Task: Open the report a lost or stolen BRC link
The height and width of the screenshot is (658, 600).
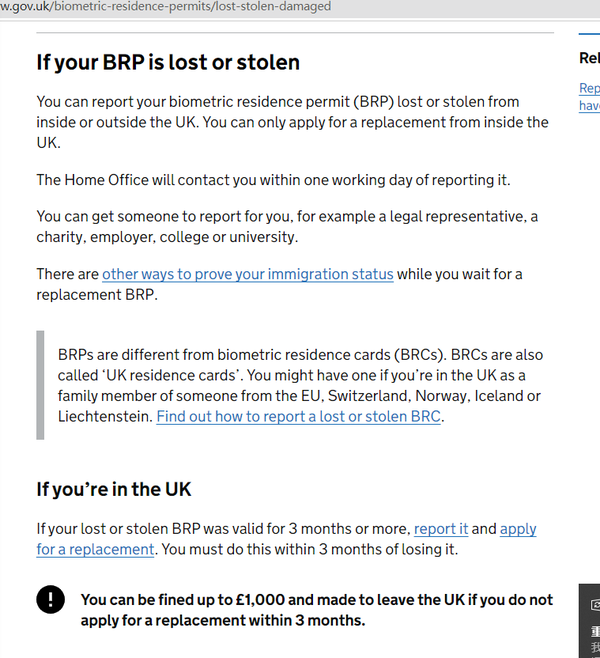Action: click(298, 416)
